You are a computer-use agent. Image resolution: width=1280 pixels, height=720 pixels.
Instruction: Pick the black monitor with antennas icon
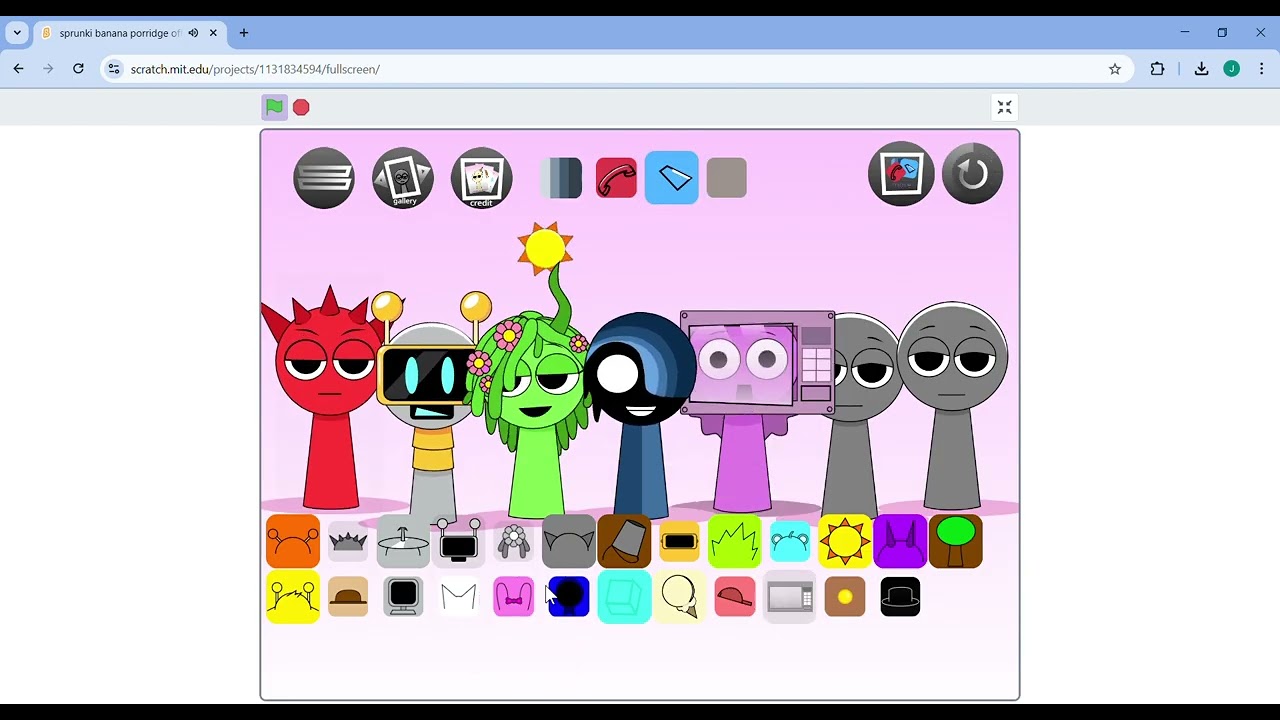coord(459,541)
